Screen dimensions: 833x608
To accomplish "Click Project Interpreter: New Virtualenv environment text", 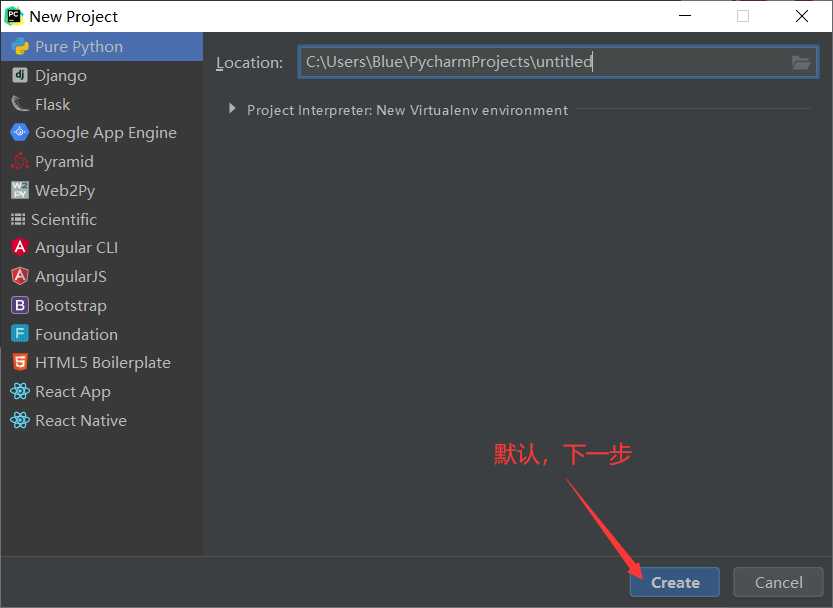I will 407,110.
